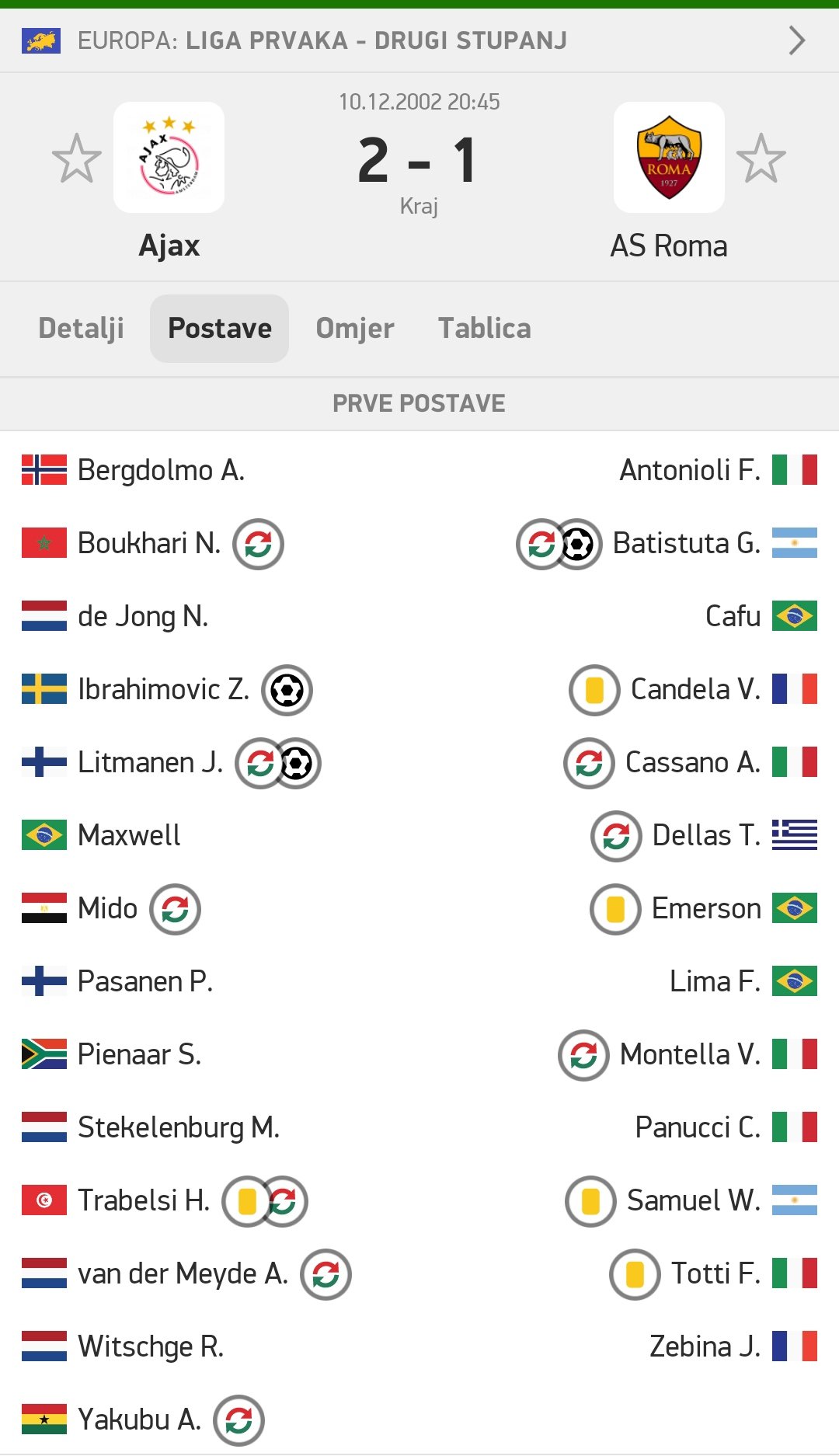Click Mido's substitution icon
839x1456 pixels.
(x=175, y=909)
